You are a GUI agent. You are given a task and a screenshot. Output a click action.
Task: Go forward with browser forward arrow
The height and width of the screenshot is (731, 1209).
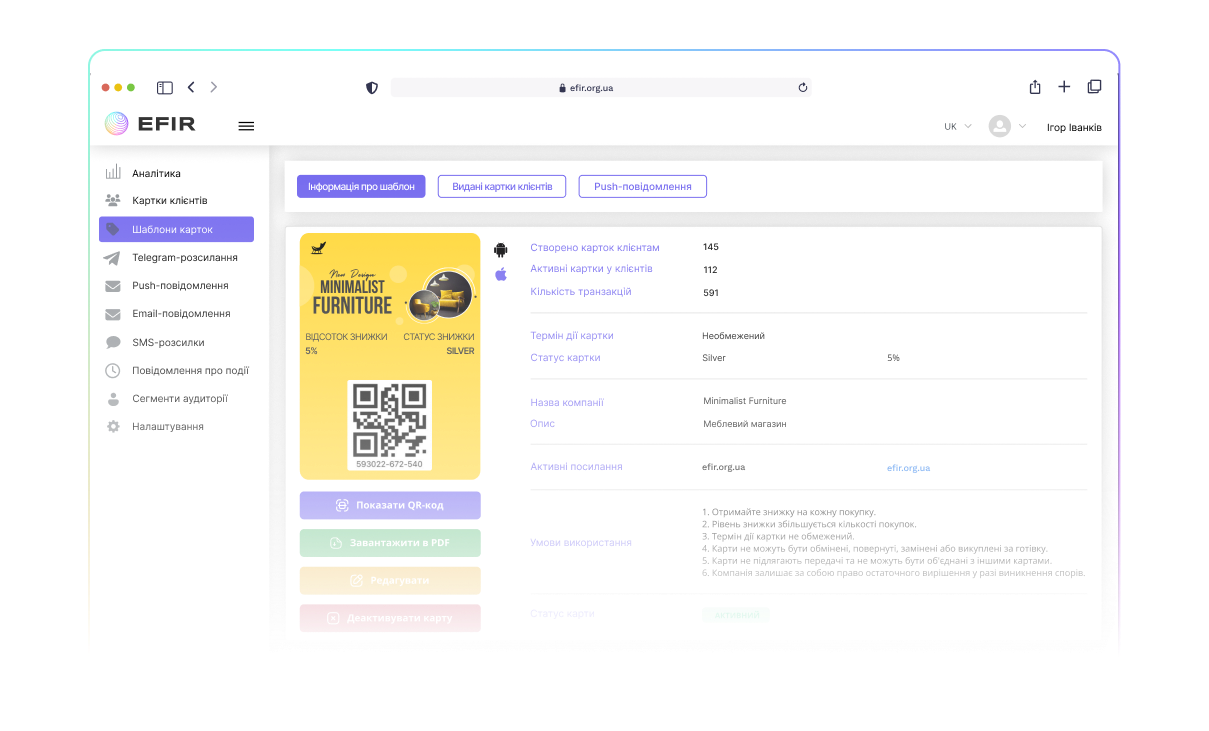click(x=214, y=87)
